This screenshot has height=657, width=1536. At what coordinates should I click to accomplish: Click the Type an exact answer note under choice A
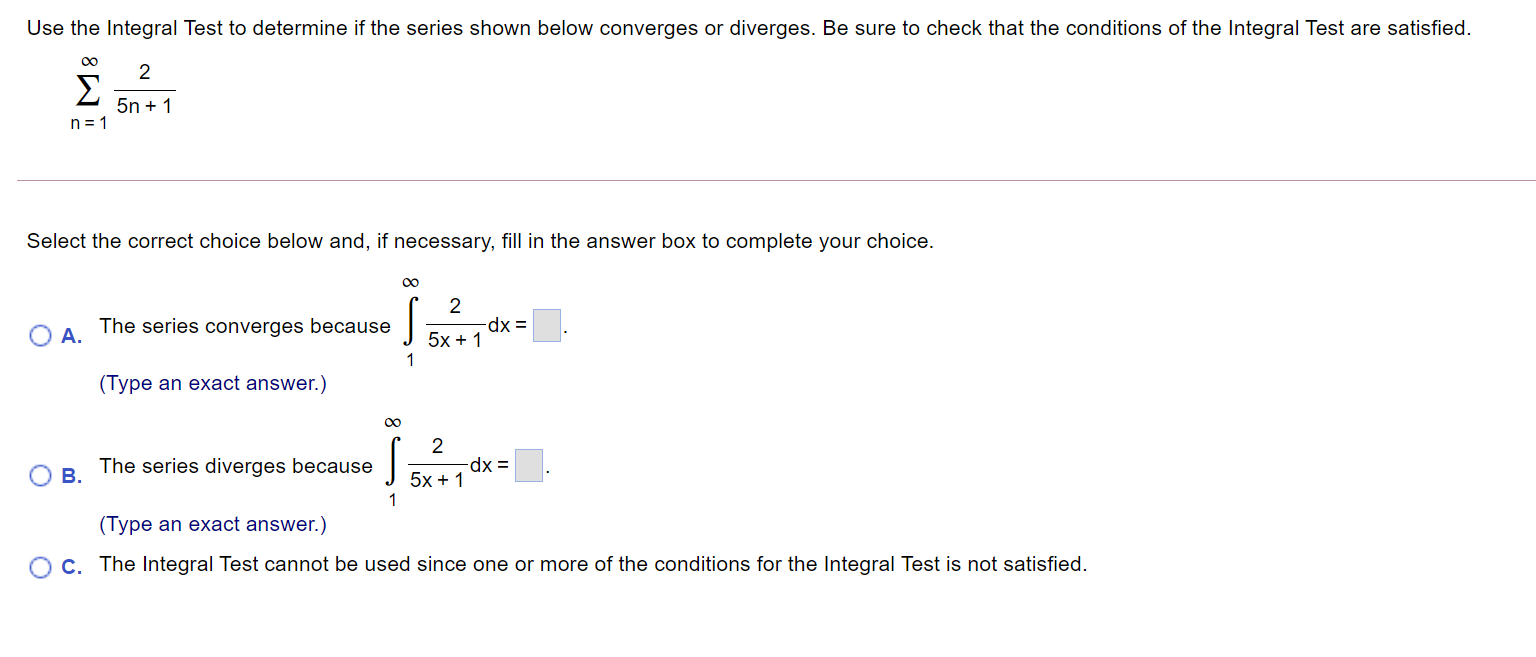(213, 383)
